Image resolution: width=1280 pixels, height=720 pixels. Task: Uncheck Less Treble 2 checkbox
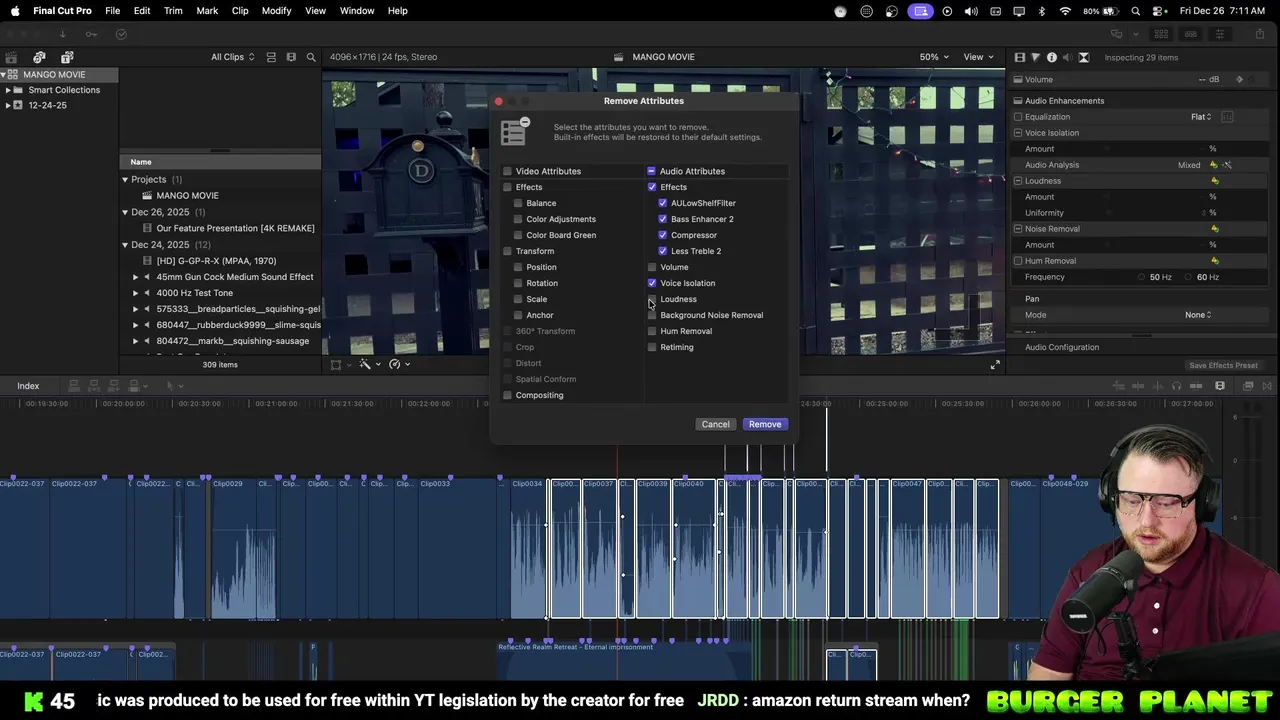coord(662,251)
